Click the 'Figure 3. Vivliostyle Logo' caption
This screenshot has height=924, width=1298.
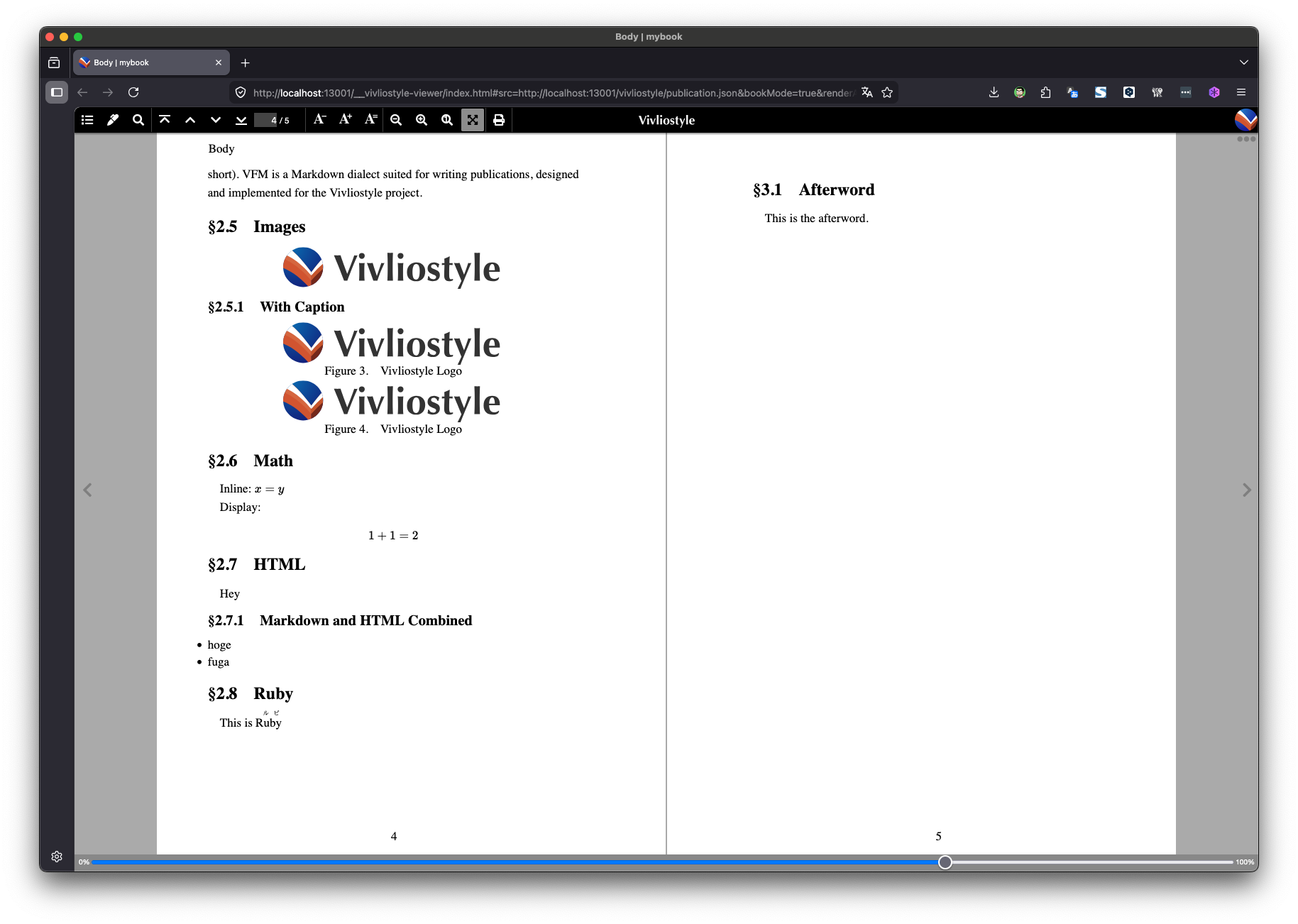[x=393, y=370]
